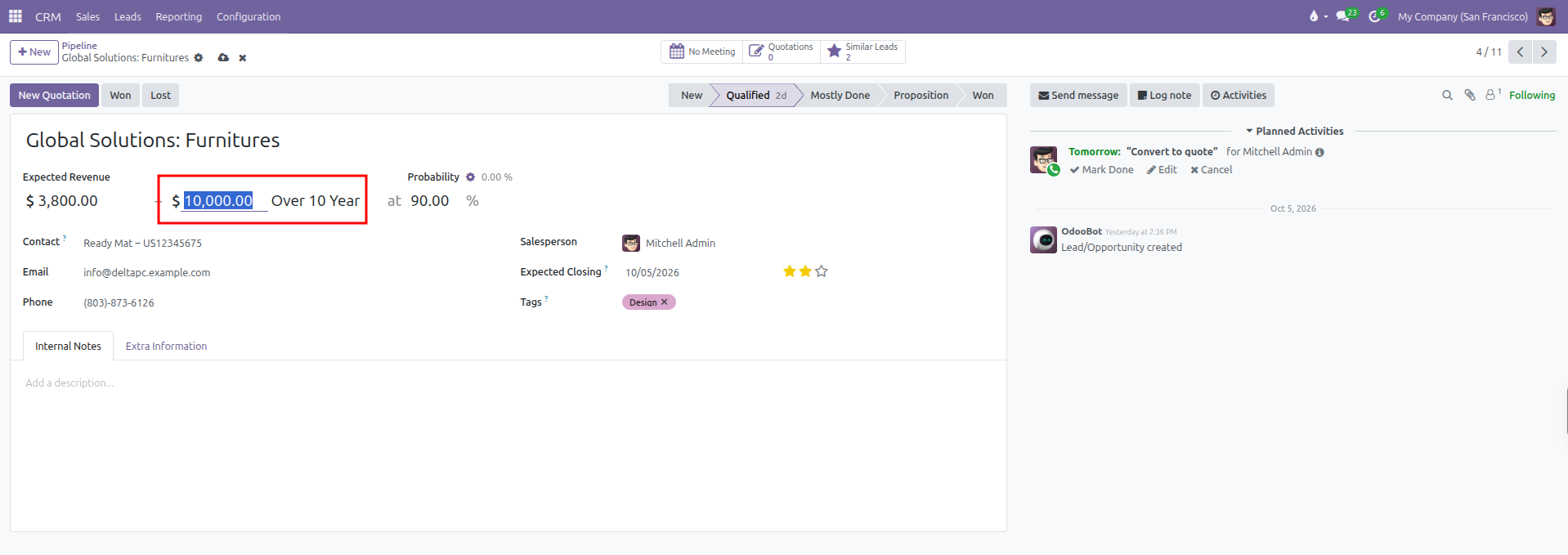Switch company My Company (San Francisco)

coord(1463,16)
